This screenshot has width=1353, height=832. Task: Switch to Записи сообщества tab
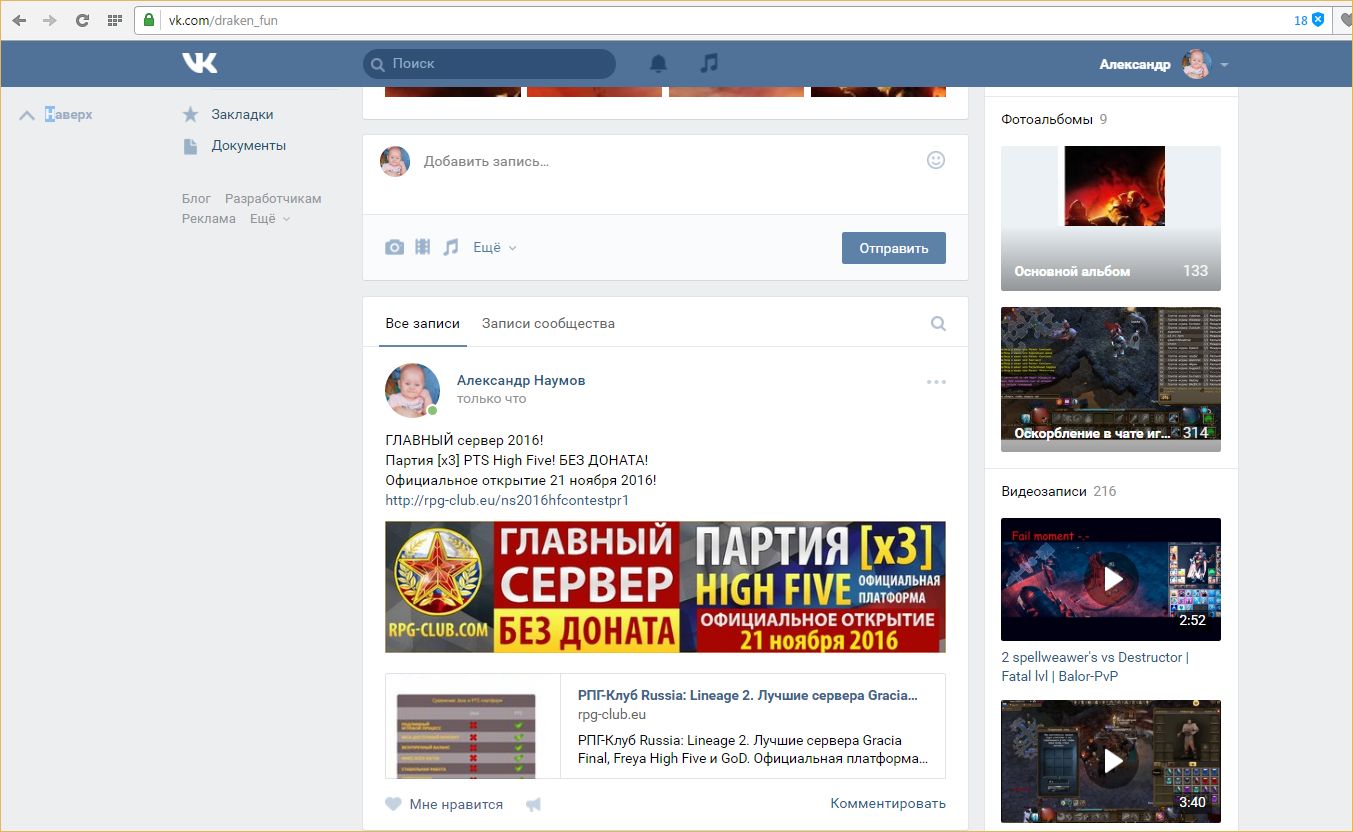[x=548, y=324]
